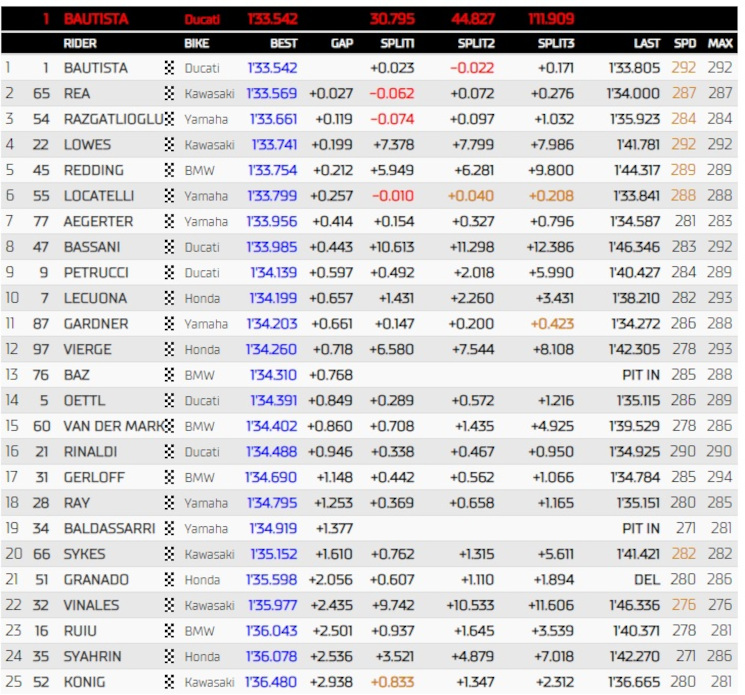Click the red 1'33.542 time in top banner
This screenshot has height=695, width=745.
coord(273,19)
